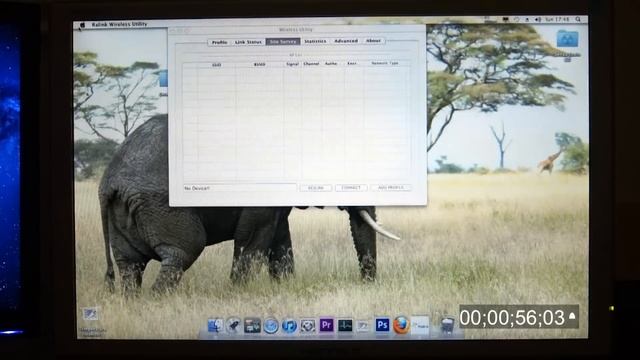Click the RESCAN button
The width and height of the screenshot is (640, 360).
[316, 188]
